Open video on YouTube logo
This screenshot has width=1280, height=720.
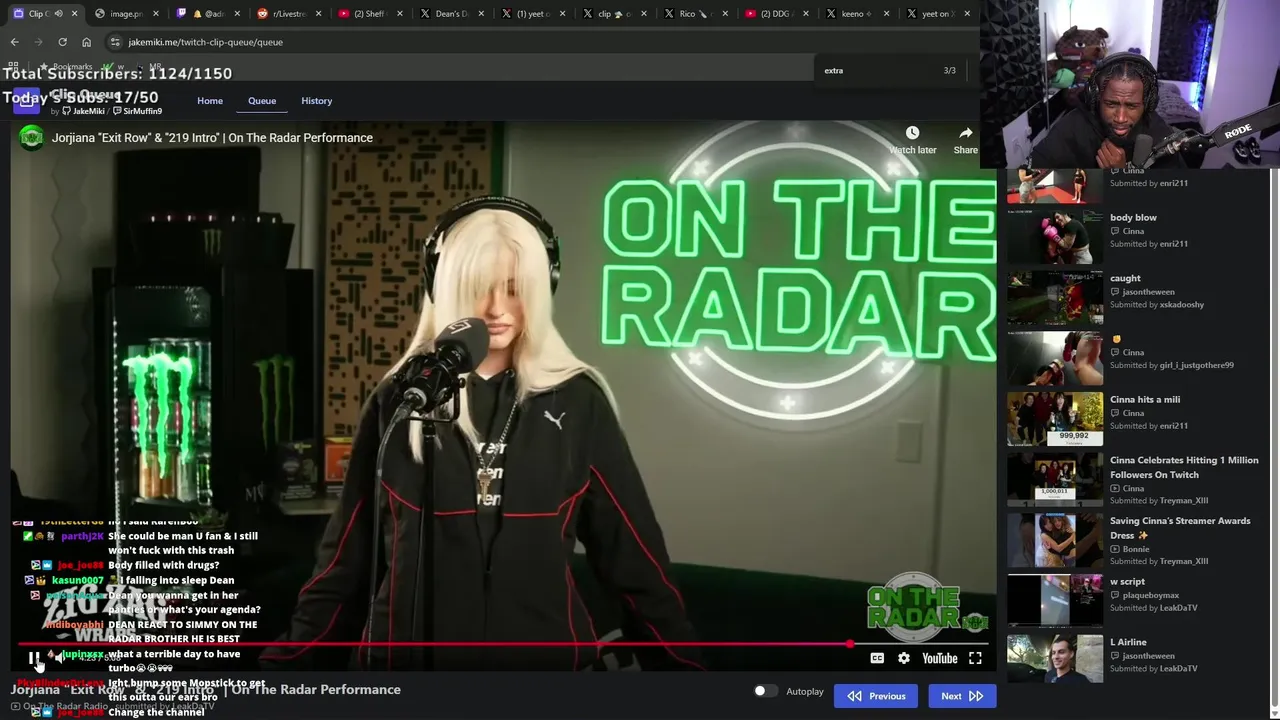click(940, 658)
